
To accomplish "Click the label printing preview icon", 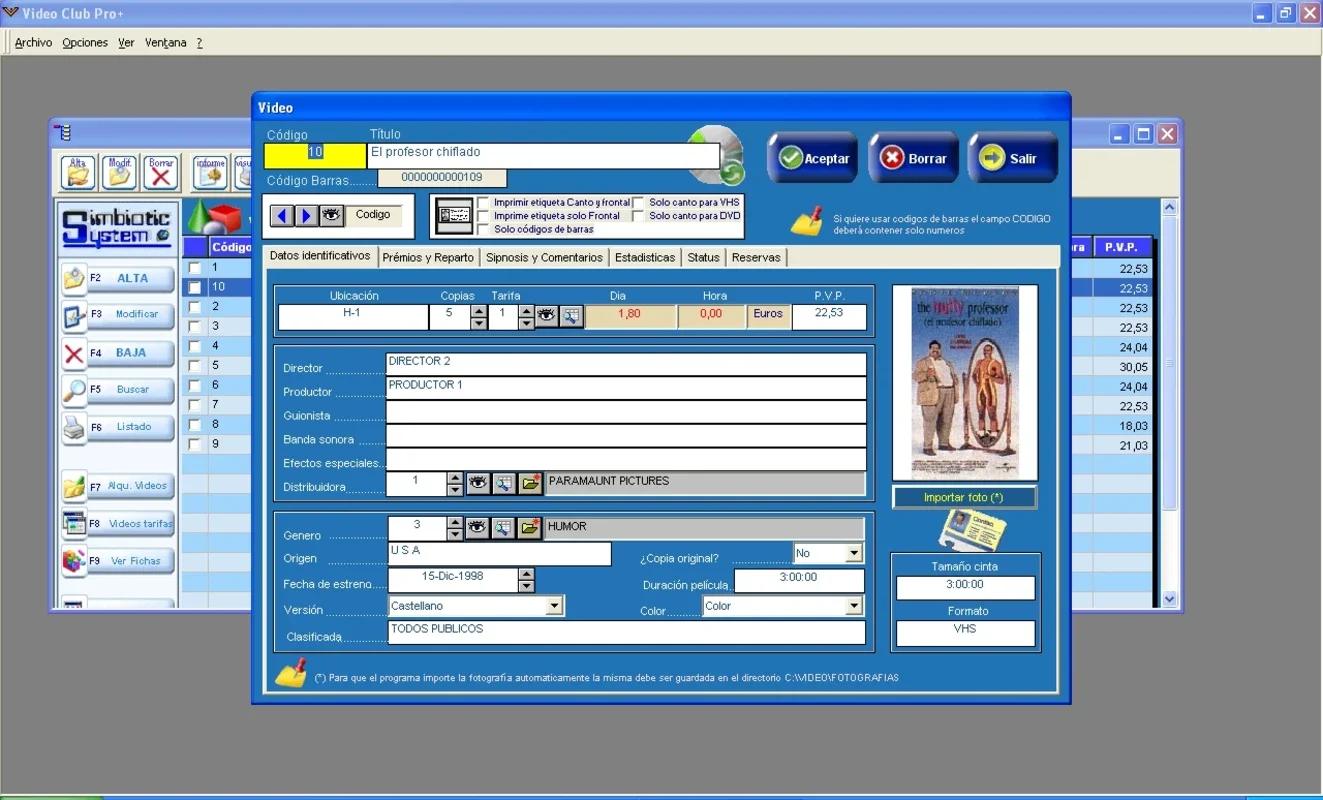I will (455, 216).
